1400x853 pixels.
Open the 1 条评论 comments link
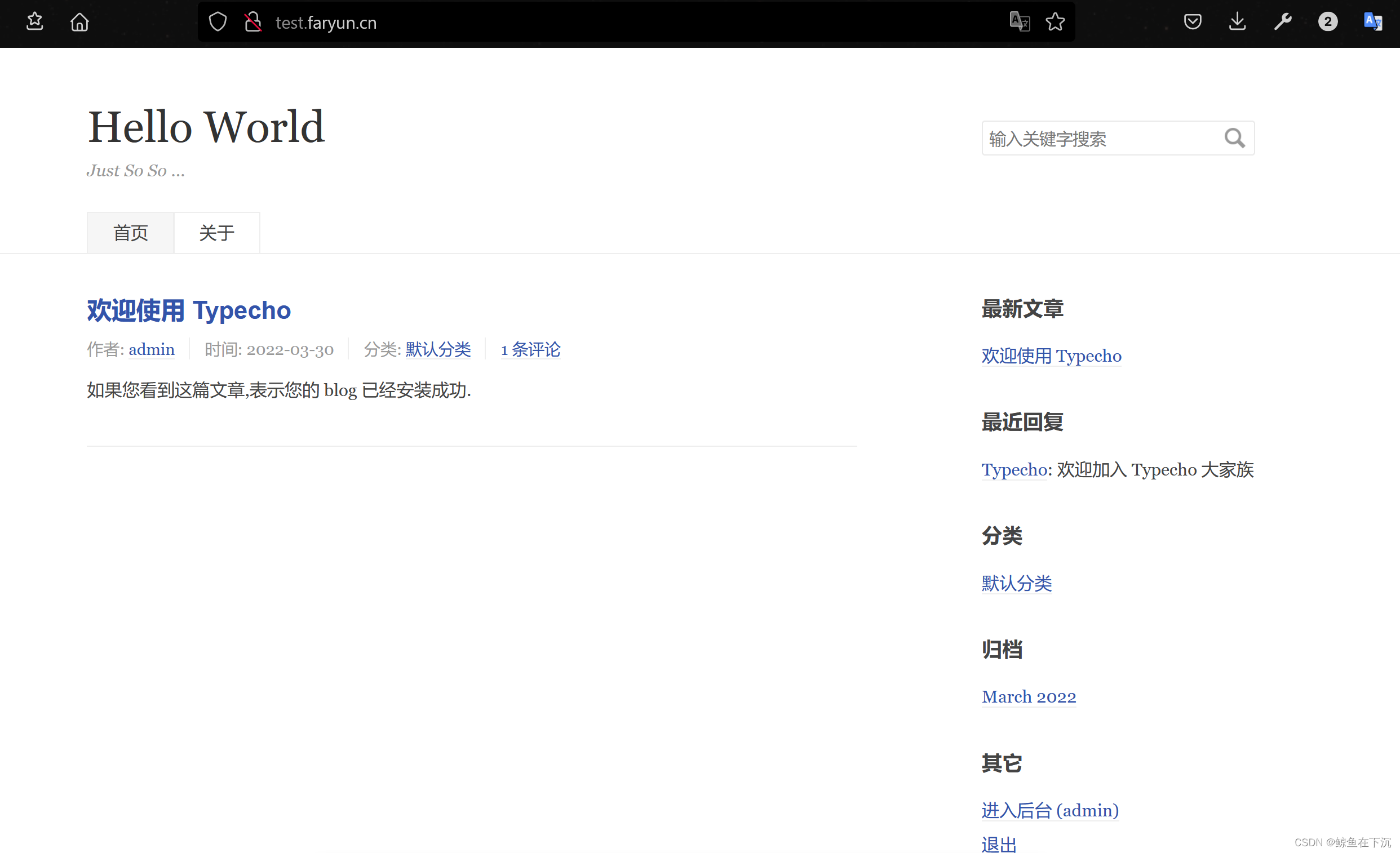[530, 349]
